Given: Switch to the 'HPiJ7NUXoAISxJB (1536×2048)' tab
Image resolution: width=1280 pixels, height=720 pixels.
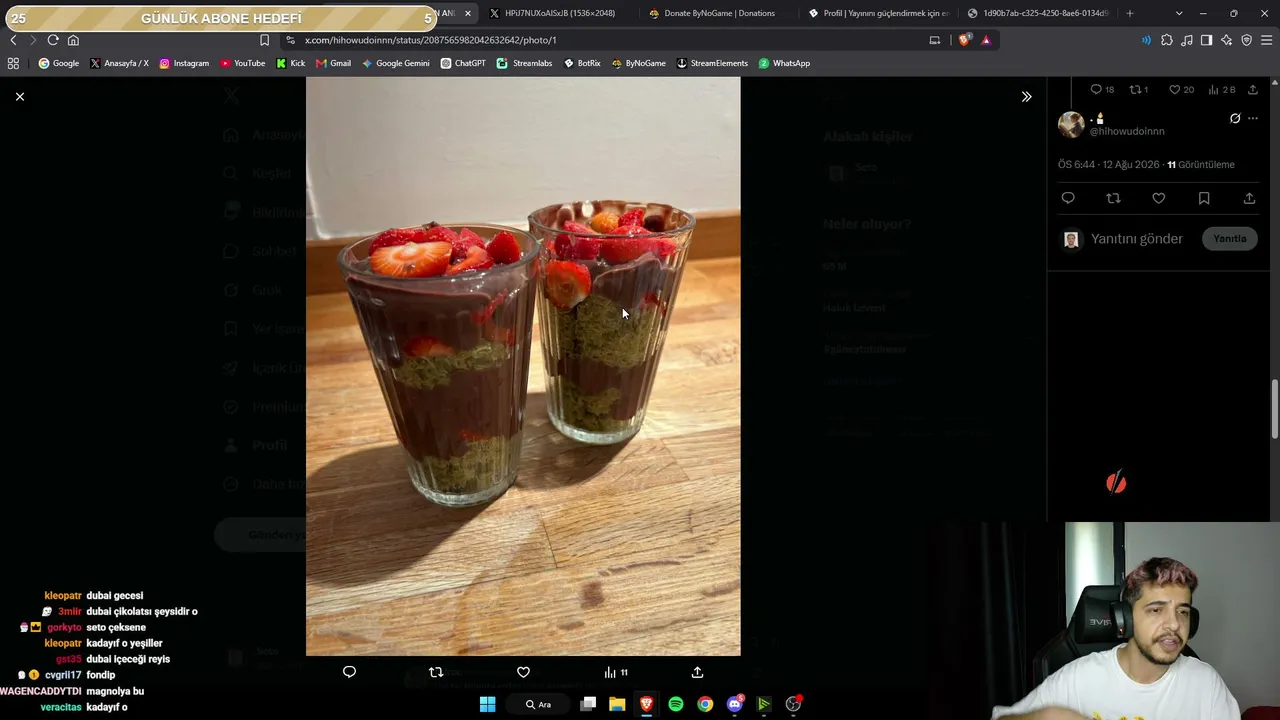Looking at the screenshot, I should [560, 13].
